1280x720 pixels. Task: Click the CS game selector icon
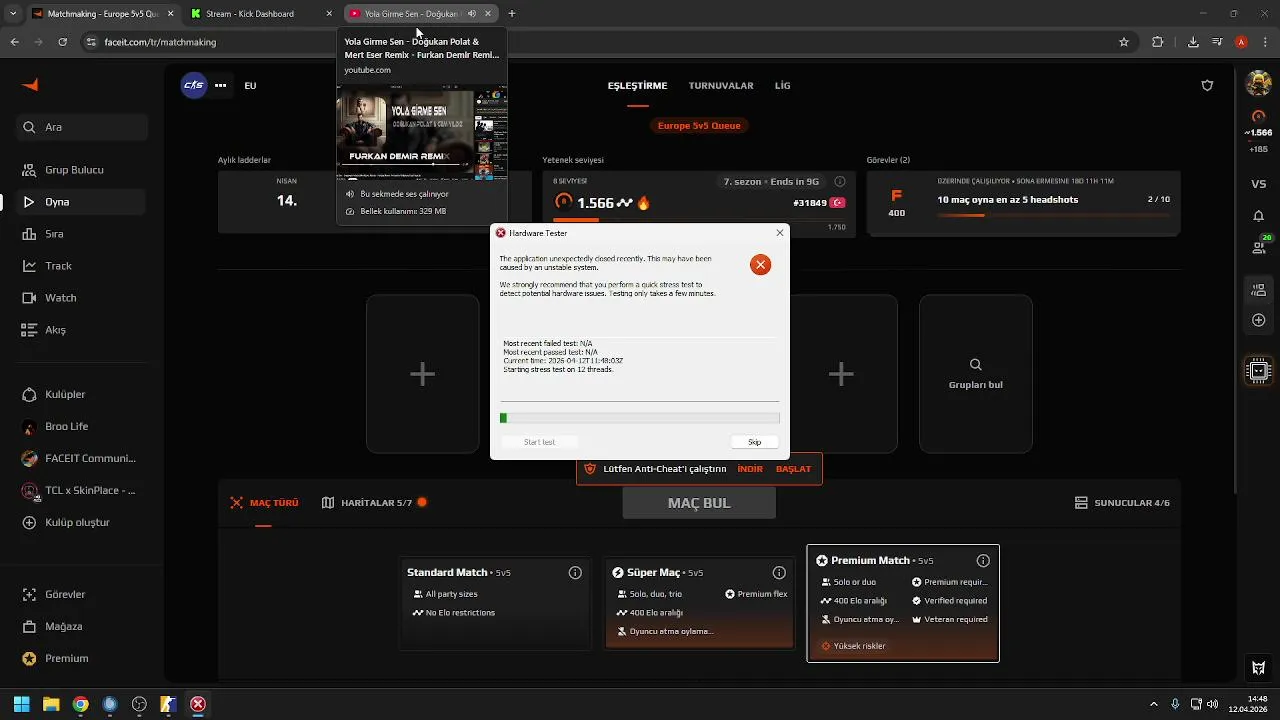[193, 85]
